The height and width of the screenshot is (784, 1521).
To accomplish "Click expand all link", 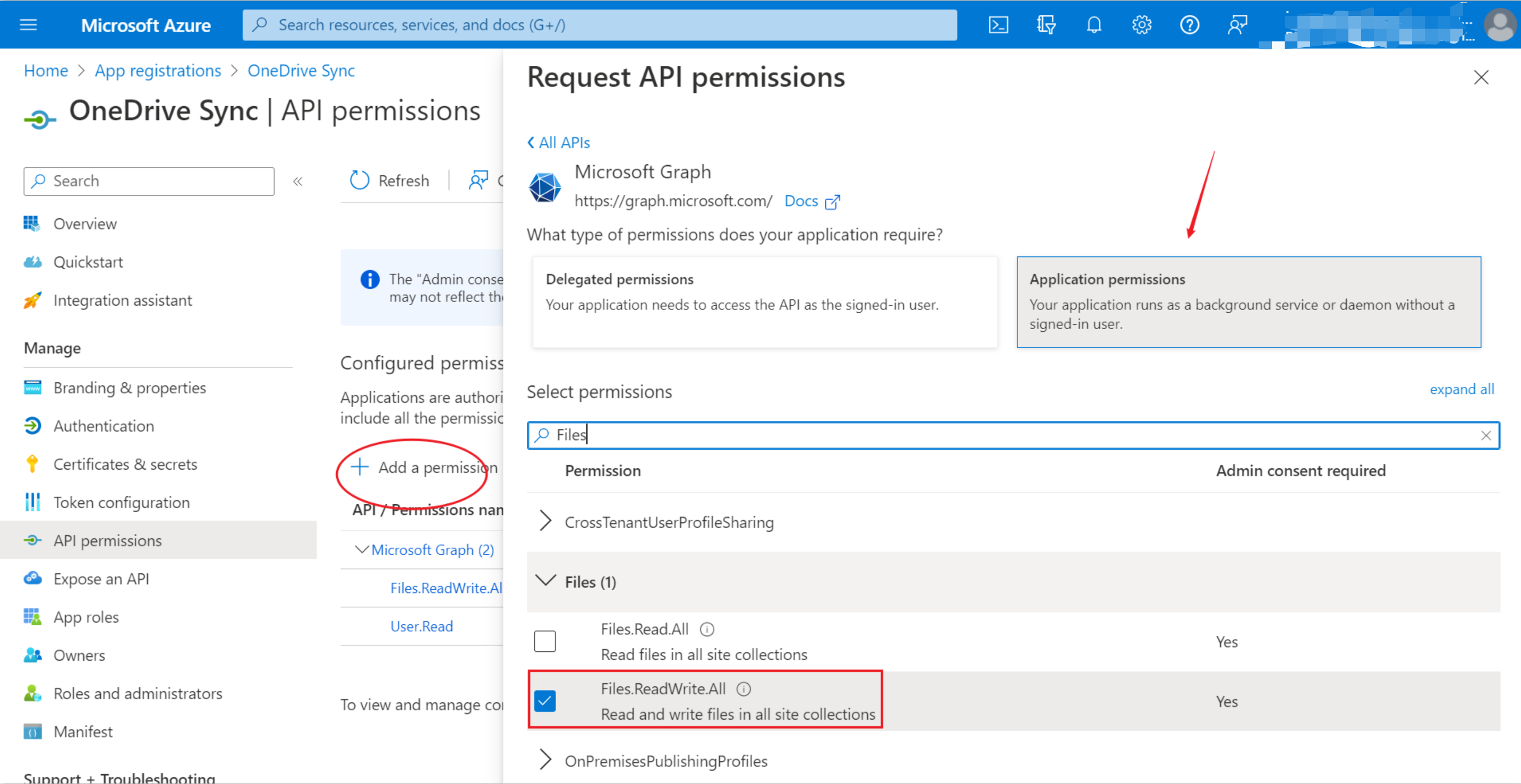I will click(1462, 390).
